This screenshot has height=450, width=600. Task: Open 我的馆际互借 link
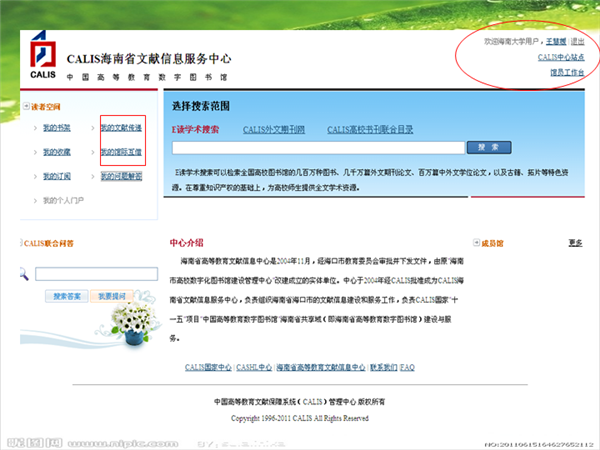121,152
